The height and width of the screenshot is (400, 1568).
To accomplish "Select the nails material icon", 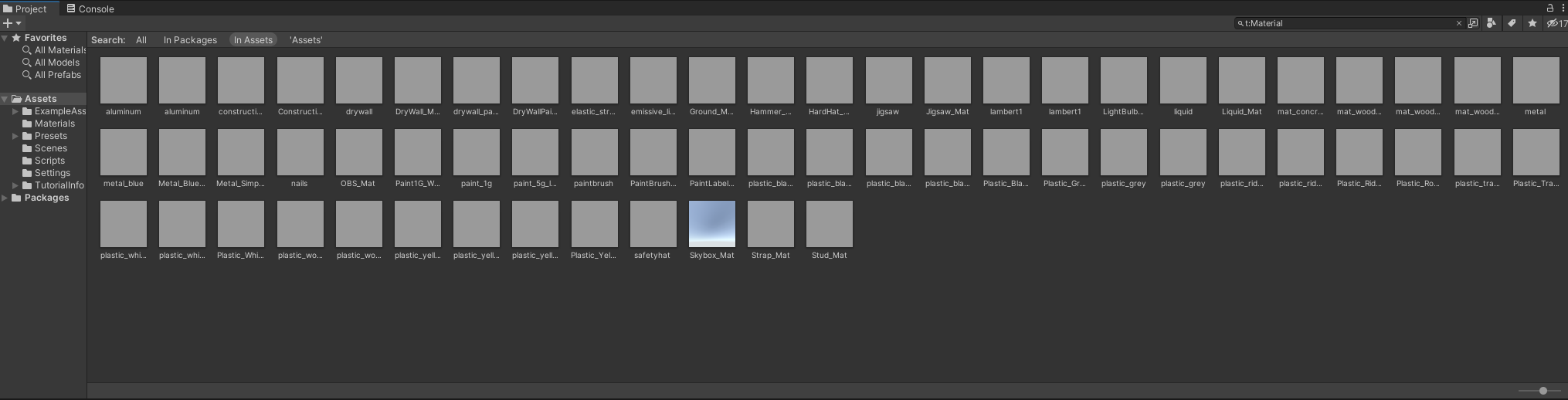I will point(300,153).
